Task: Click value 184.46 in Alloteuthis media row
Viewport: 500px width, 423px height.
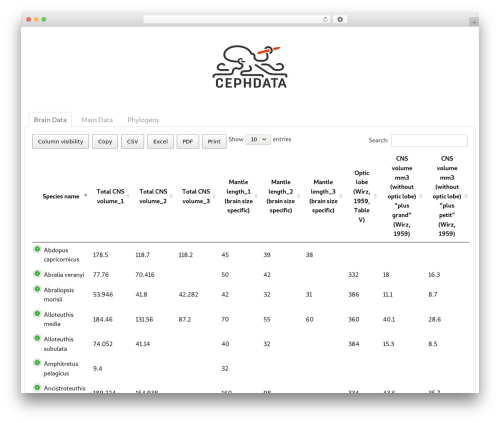Action: pos(103,319)
